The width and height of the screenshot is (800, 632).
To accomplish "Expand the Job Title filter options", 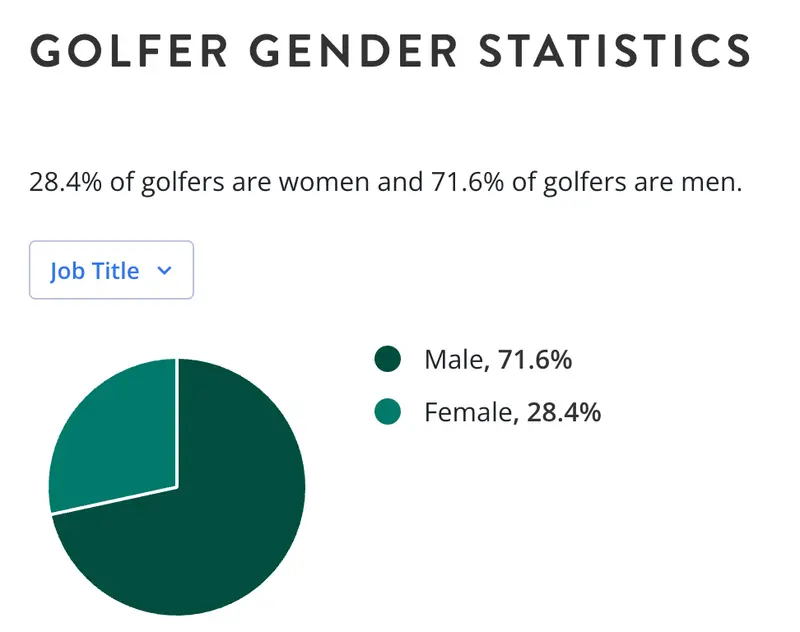I will [111, 270].
